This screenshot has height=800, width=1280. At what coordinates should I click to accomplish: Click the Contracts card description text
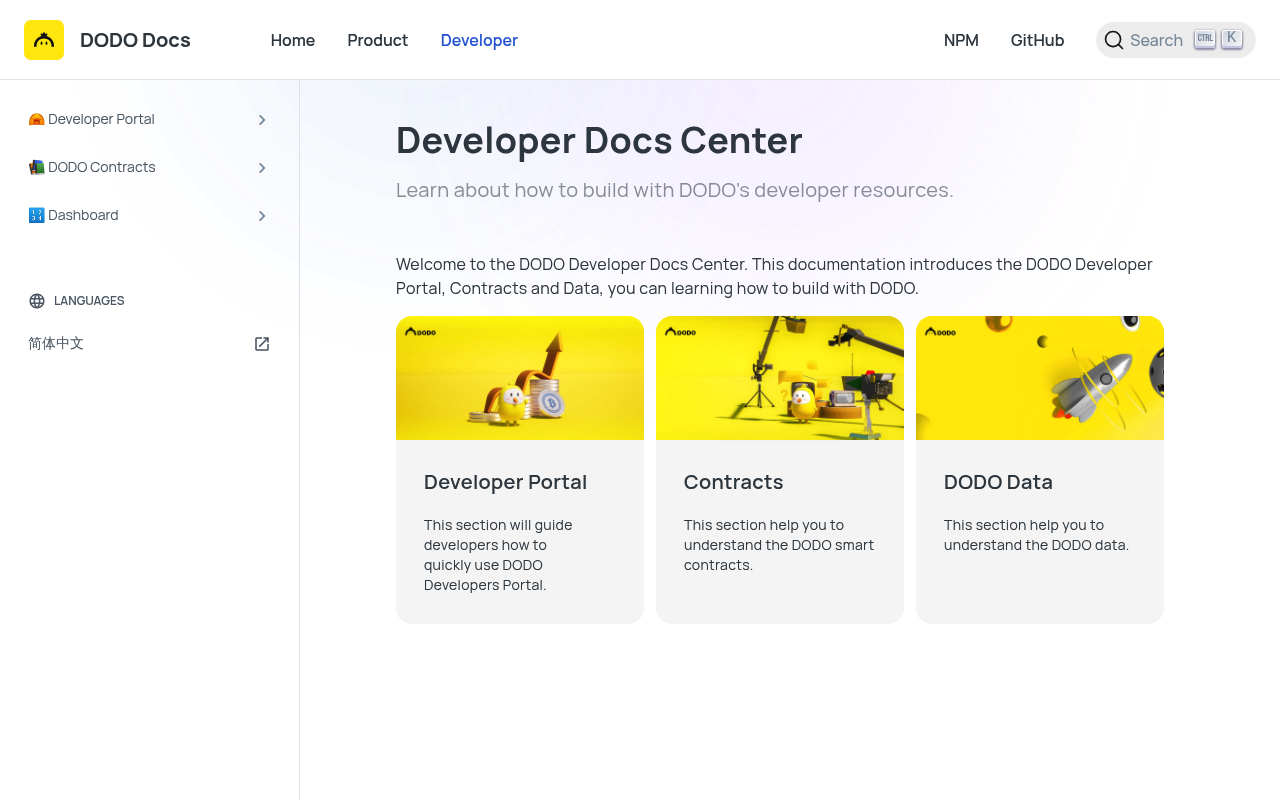click(779, 545)
